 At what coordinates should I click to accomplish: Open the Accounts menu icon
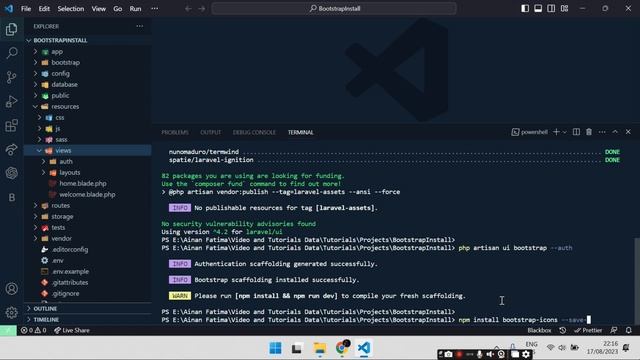point(11,289)
